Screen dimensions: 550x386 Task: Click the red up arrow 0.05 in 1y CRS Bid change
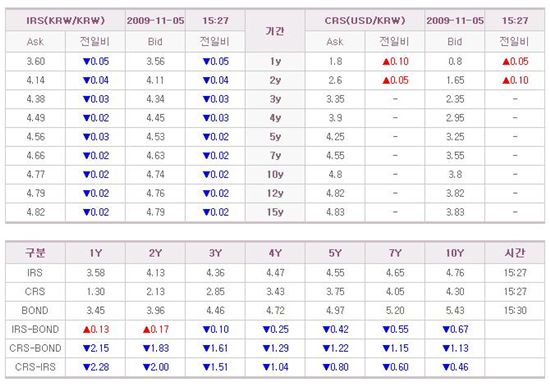(515, 61)
